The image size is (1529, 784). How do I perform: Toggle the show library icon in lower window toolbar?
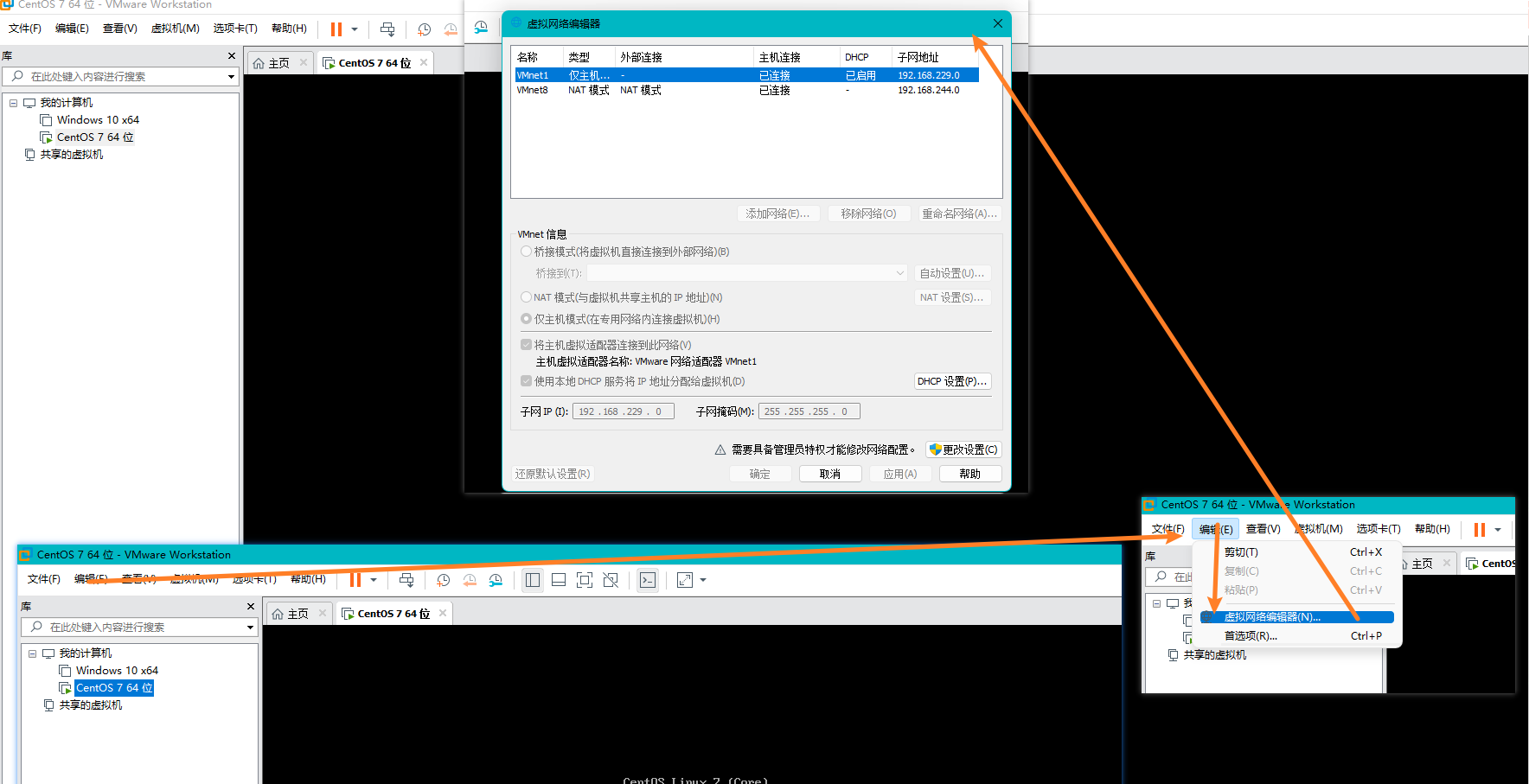pyautogui.click(x=533, y=580)
